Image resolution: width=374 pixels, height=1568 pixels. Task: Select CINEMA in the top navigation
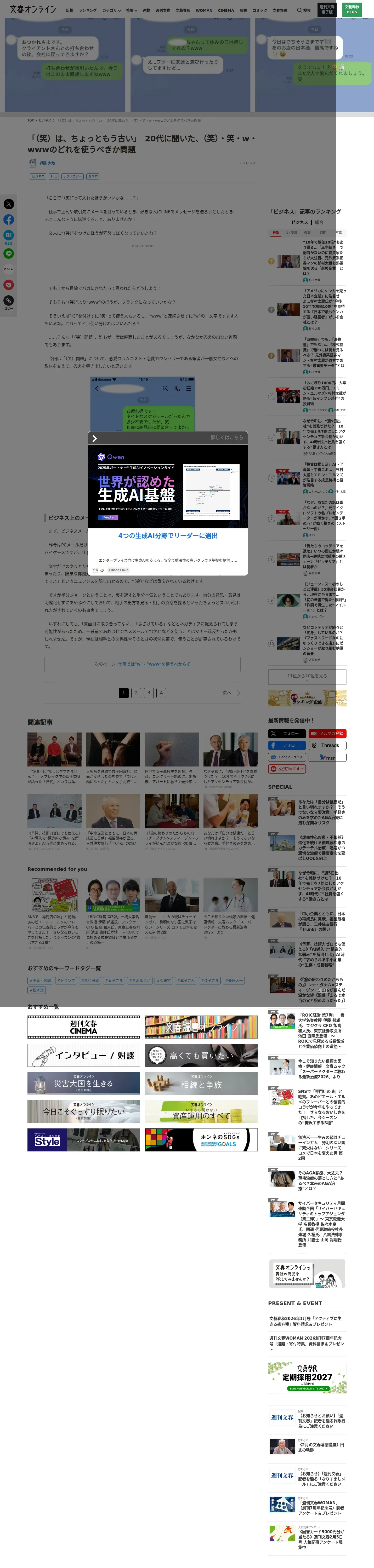(226, 10)
